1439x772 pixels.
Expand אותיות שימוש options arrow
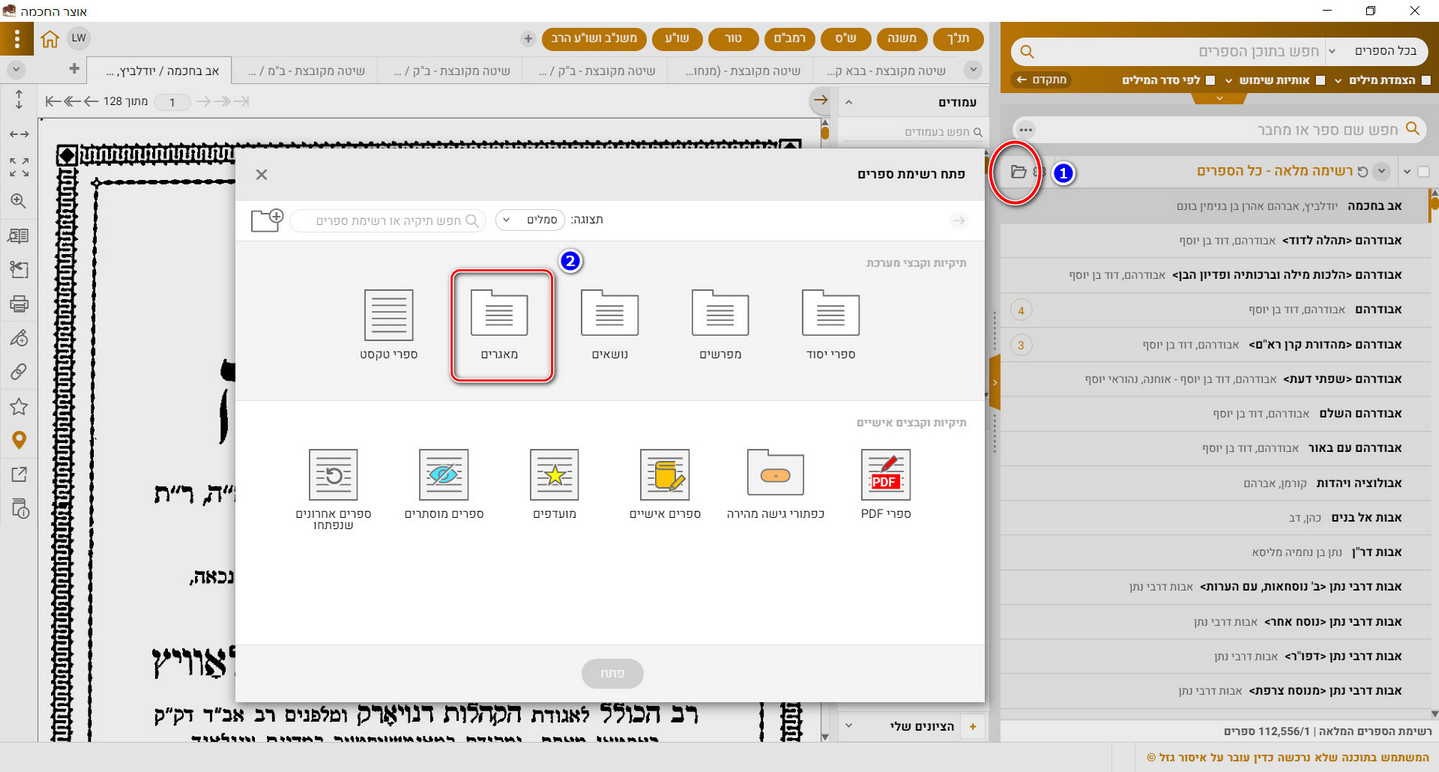point(1229,80)
